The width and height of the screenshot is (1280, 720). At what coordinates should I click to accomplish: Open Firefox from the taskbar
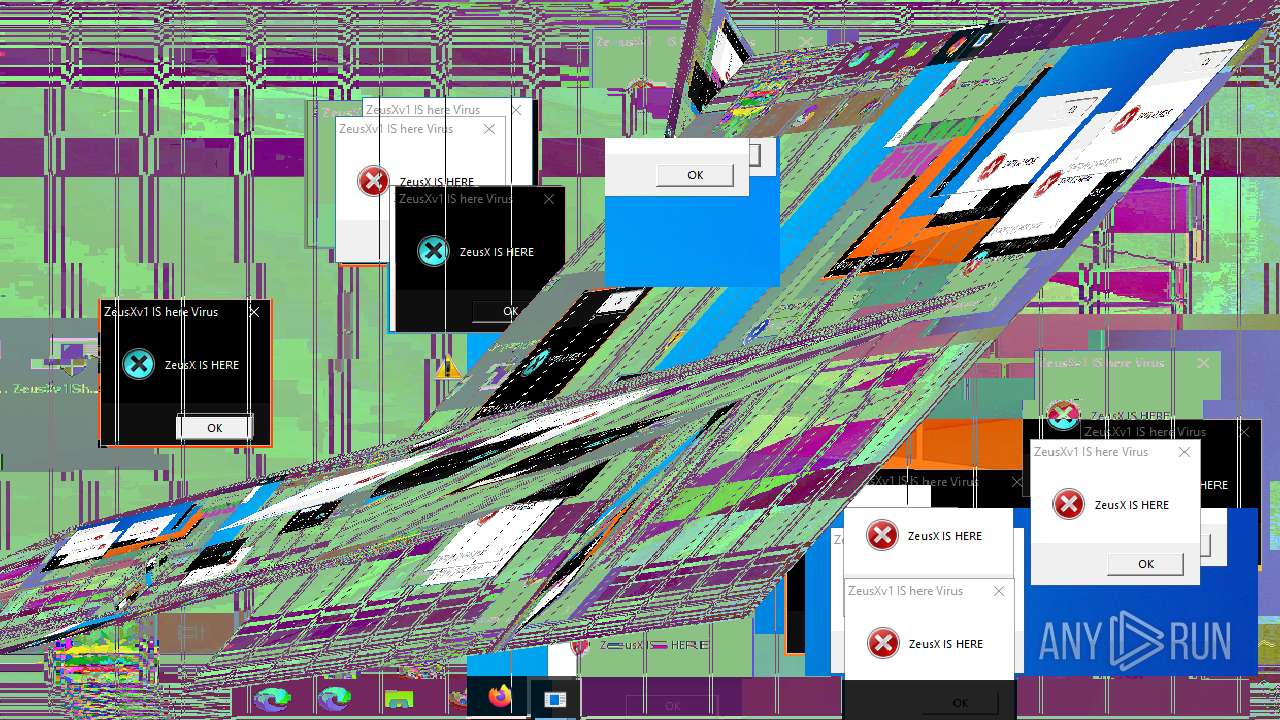(499, 697)
